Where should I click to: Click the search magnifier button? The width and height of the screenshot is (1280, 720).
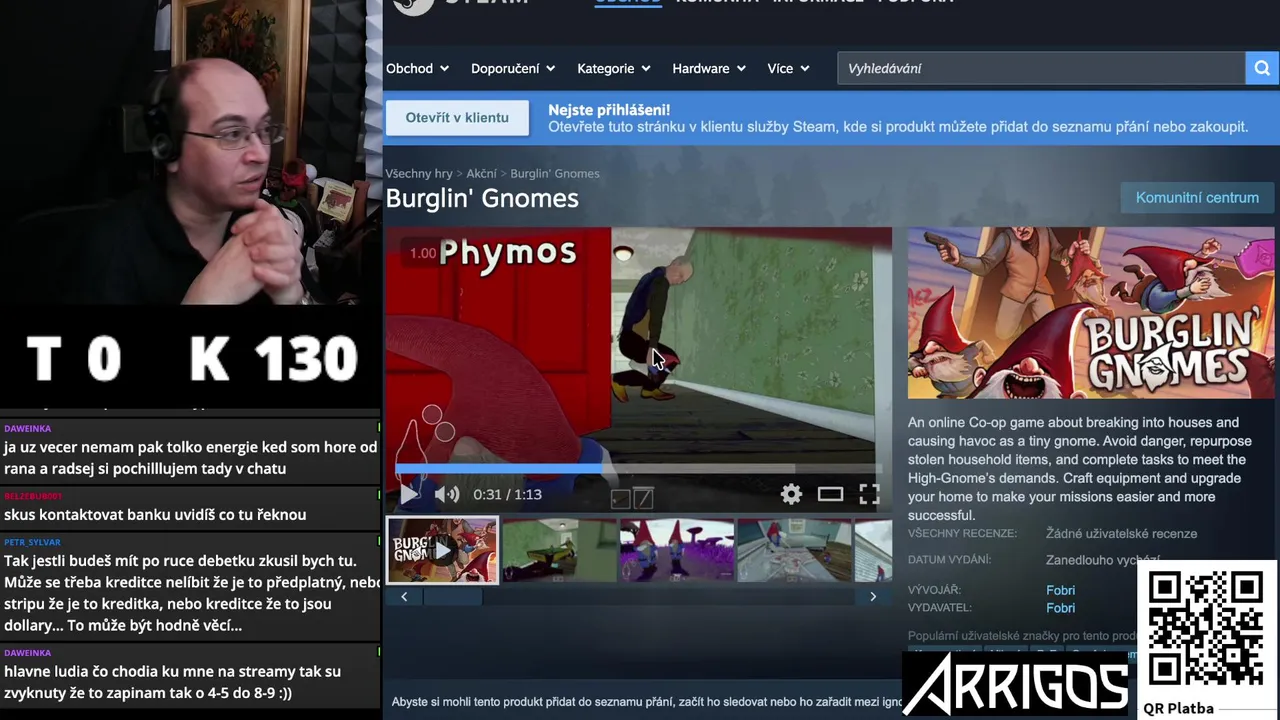coord(1262,68)
